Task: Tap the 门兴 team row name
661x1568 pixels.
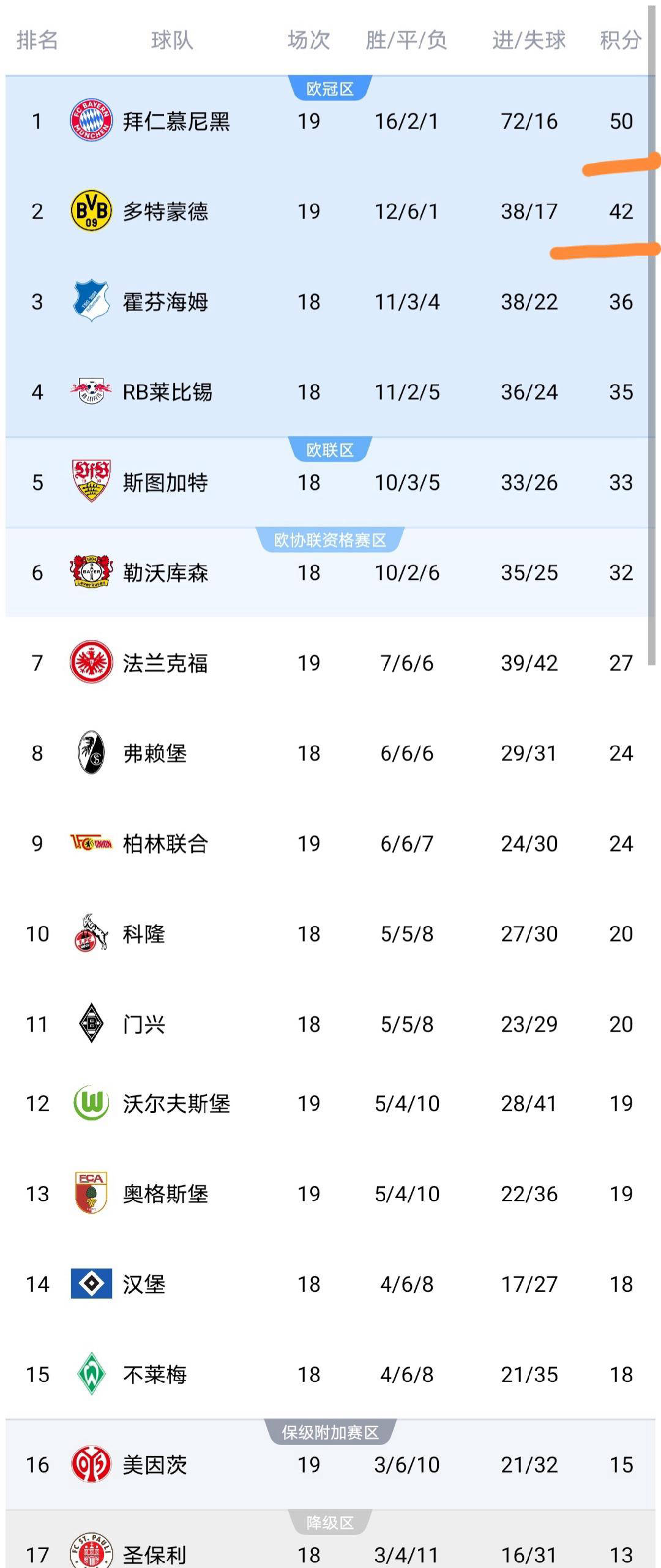Action: (x=144, y=1024)
